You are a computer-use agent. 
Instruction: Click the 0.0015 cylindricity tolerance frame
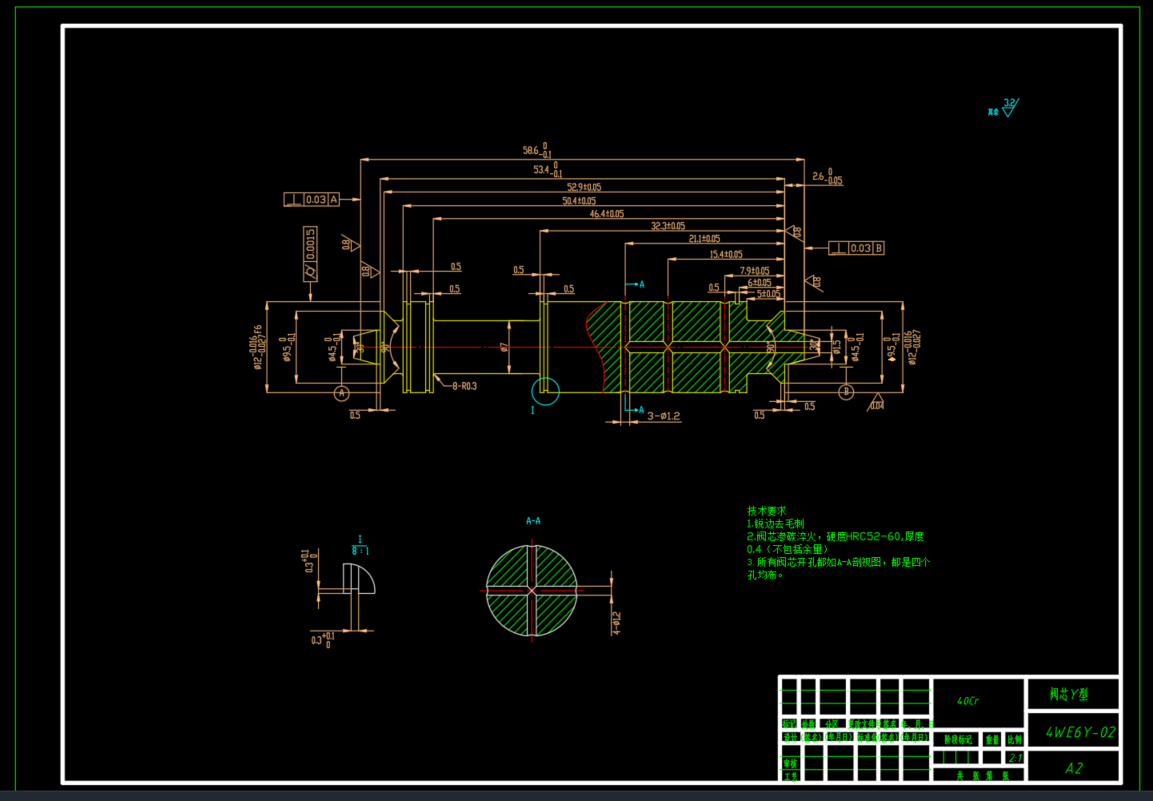coord(310,254)
